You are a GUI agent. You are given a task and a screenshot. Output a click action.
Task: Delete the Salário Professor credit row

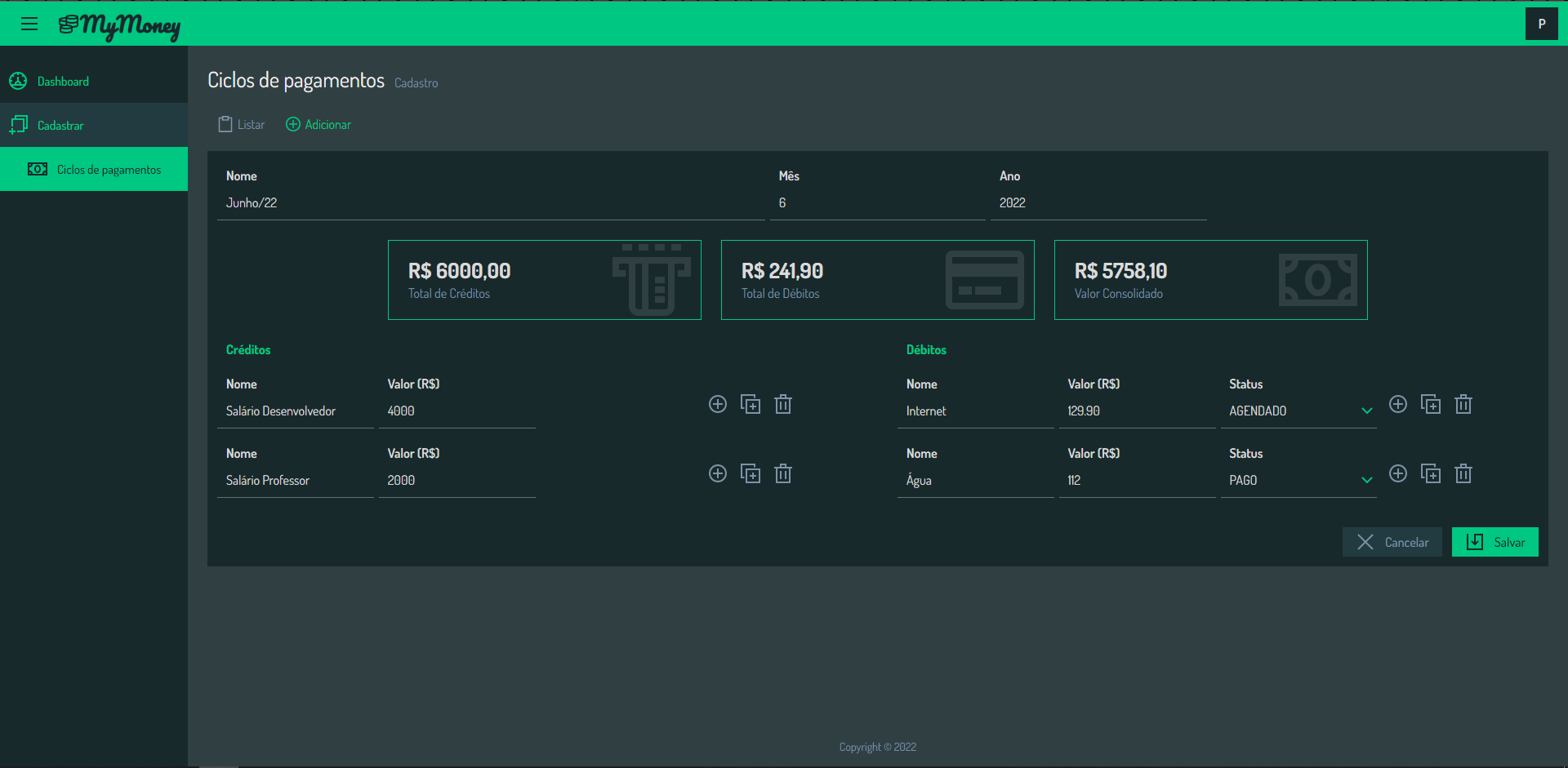[x=783, y=473]
